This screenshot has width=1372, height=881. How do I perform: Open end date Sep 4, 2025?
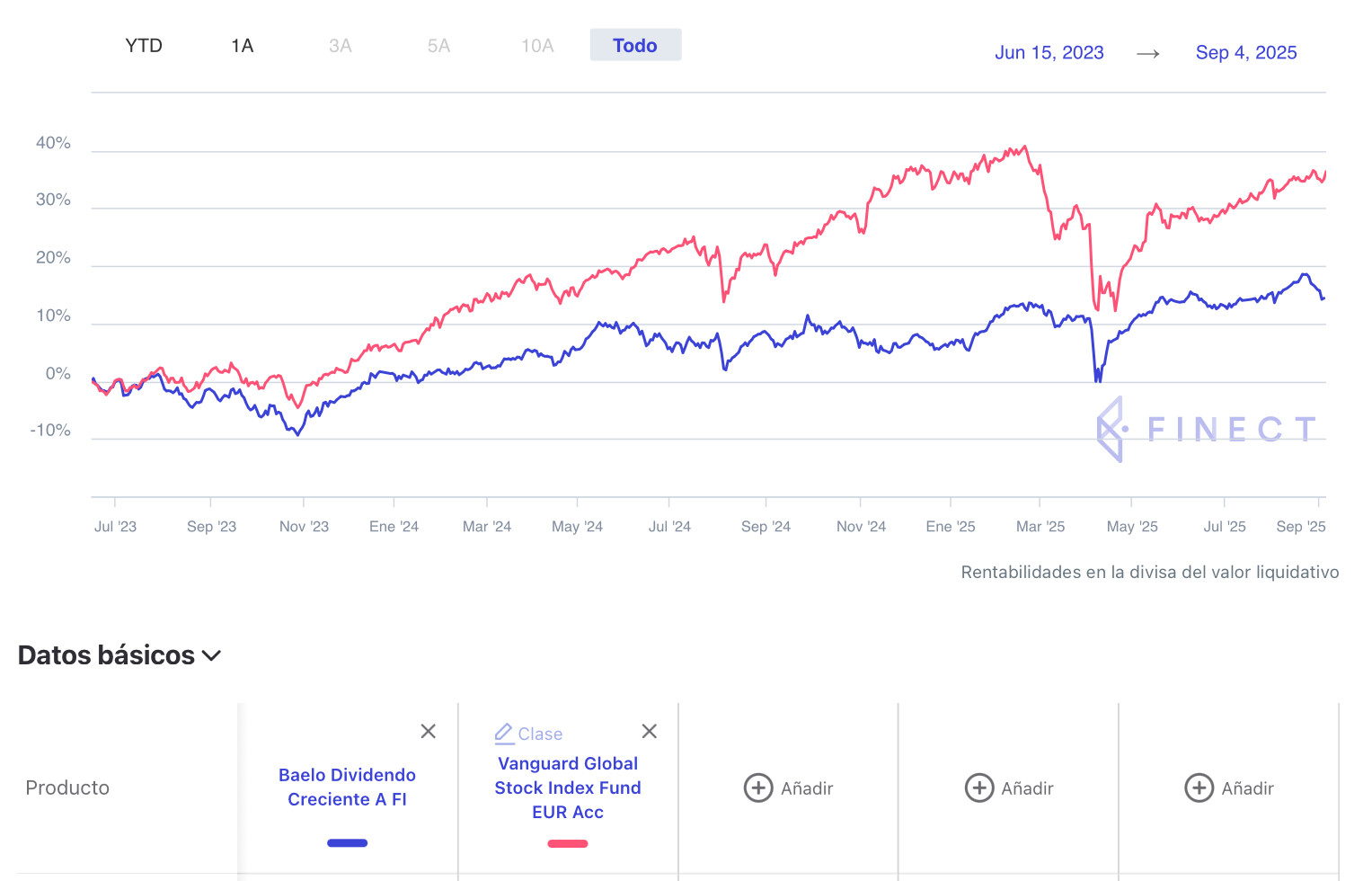click(1245, 53)
